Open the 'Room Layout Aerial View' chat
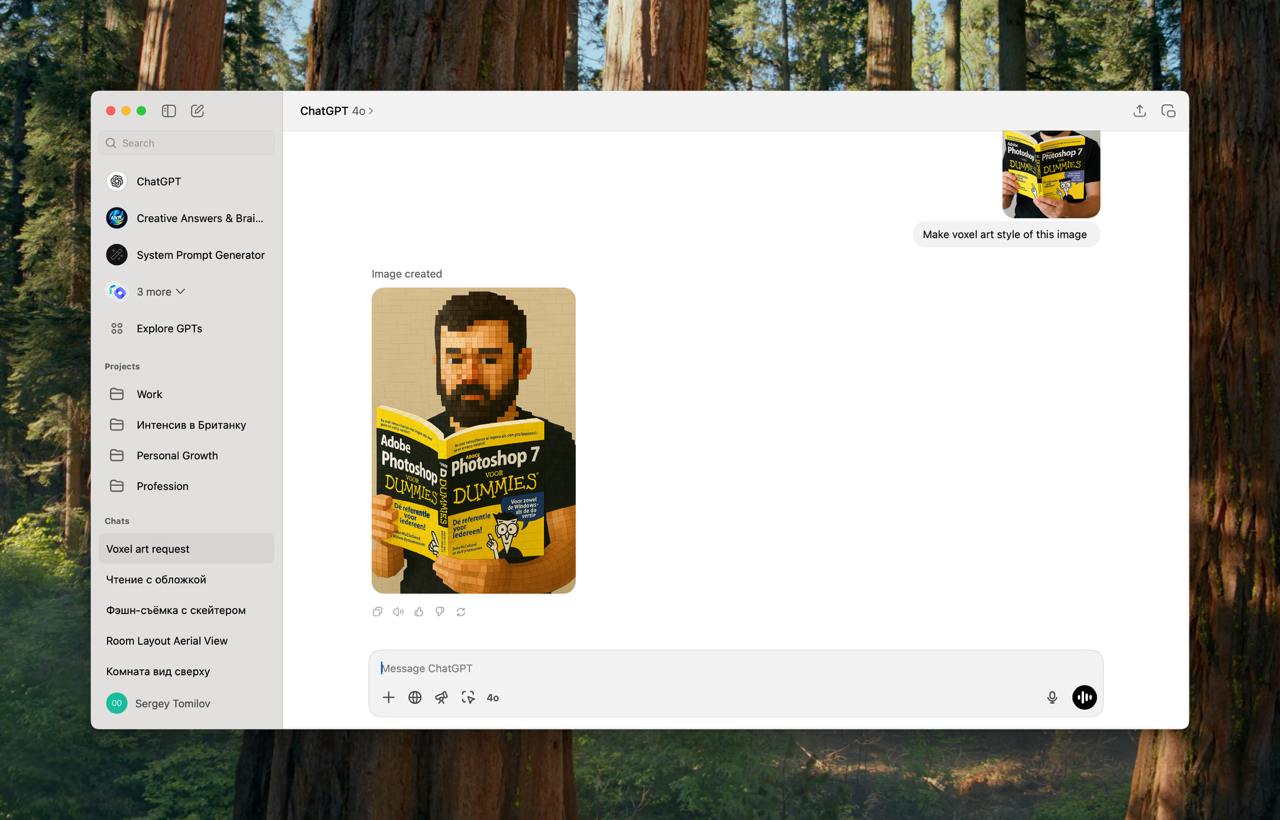Screen dimensions: 1280x820 point(186,641)
